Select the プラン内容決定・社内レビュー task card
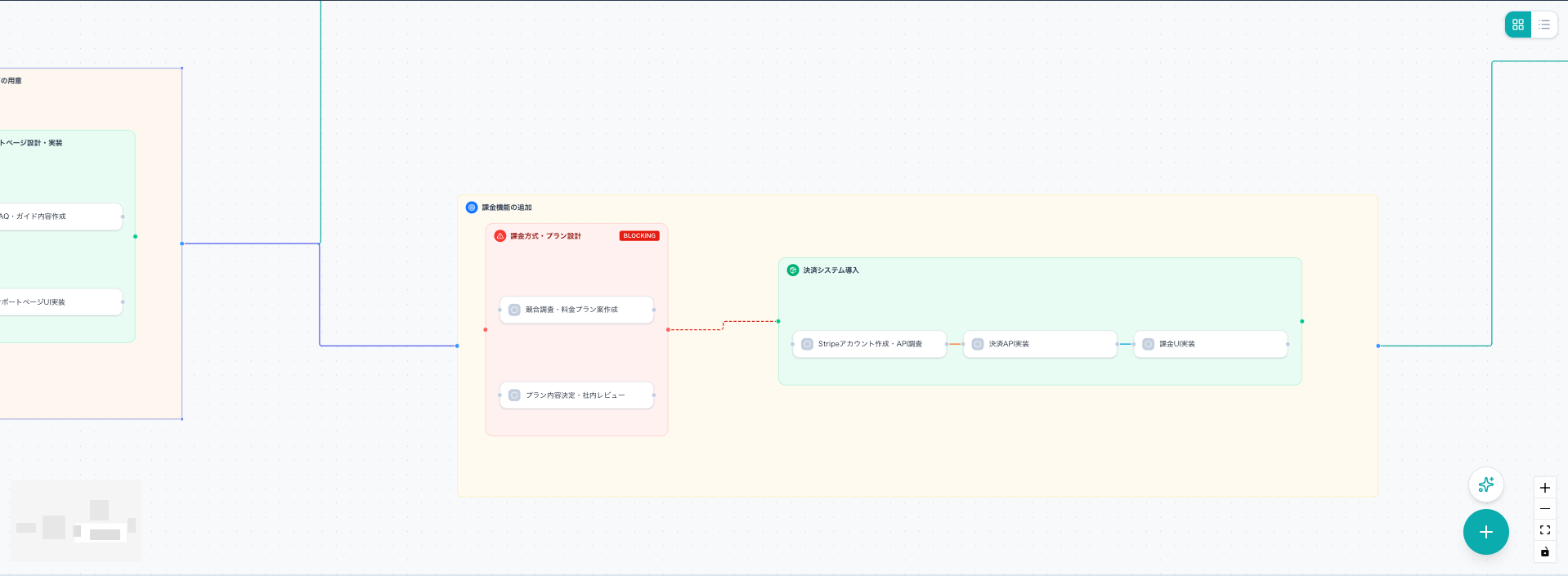The height and width of the screenshot is (576, 1568). 576,395
